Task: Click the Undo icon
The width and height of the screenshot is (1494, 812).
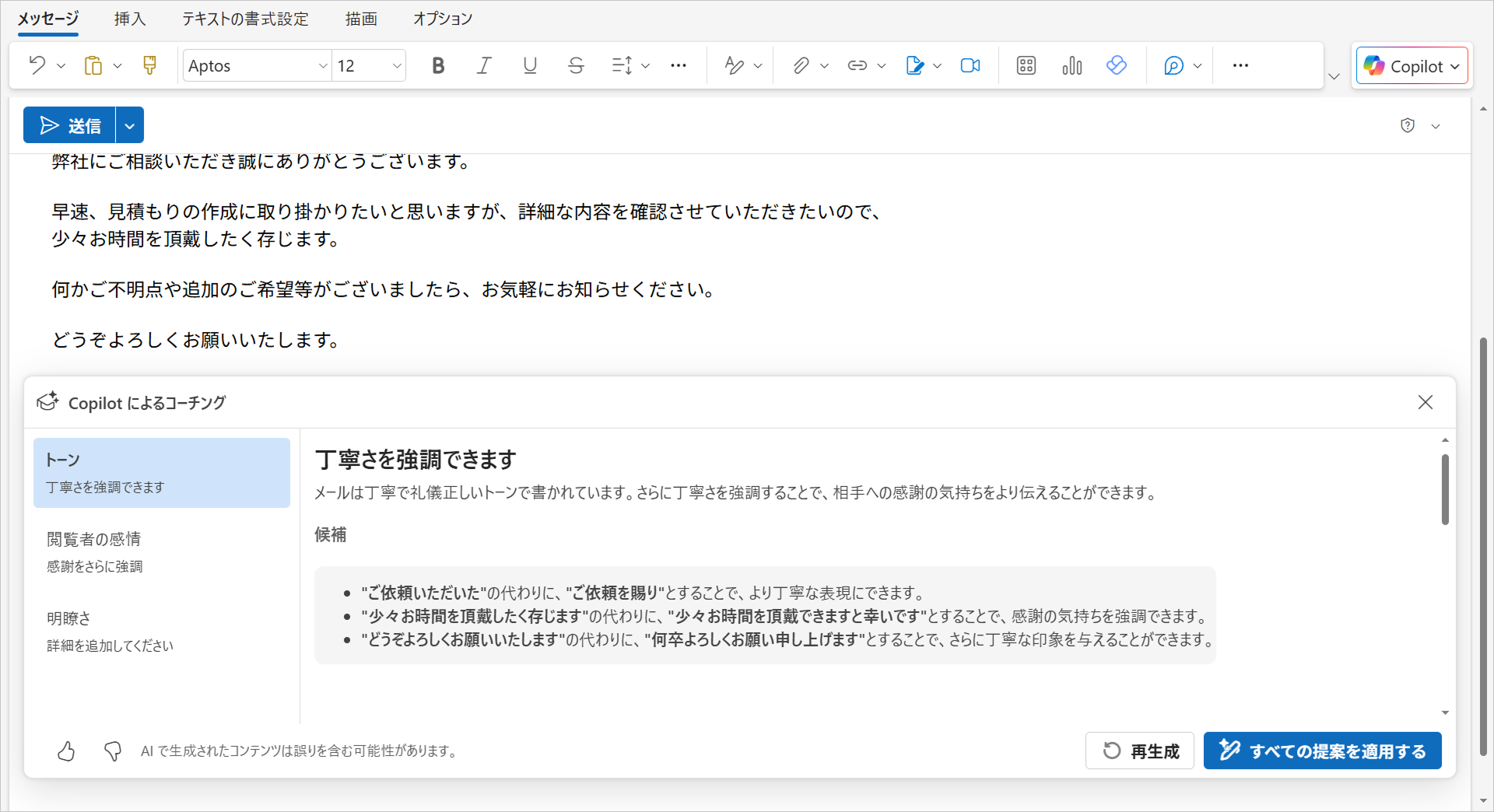Action: click(x=37, y=65)
